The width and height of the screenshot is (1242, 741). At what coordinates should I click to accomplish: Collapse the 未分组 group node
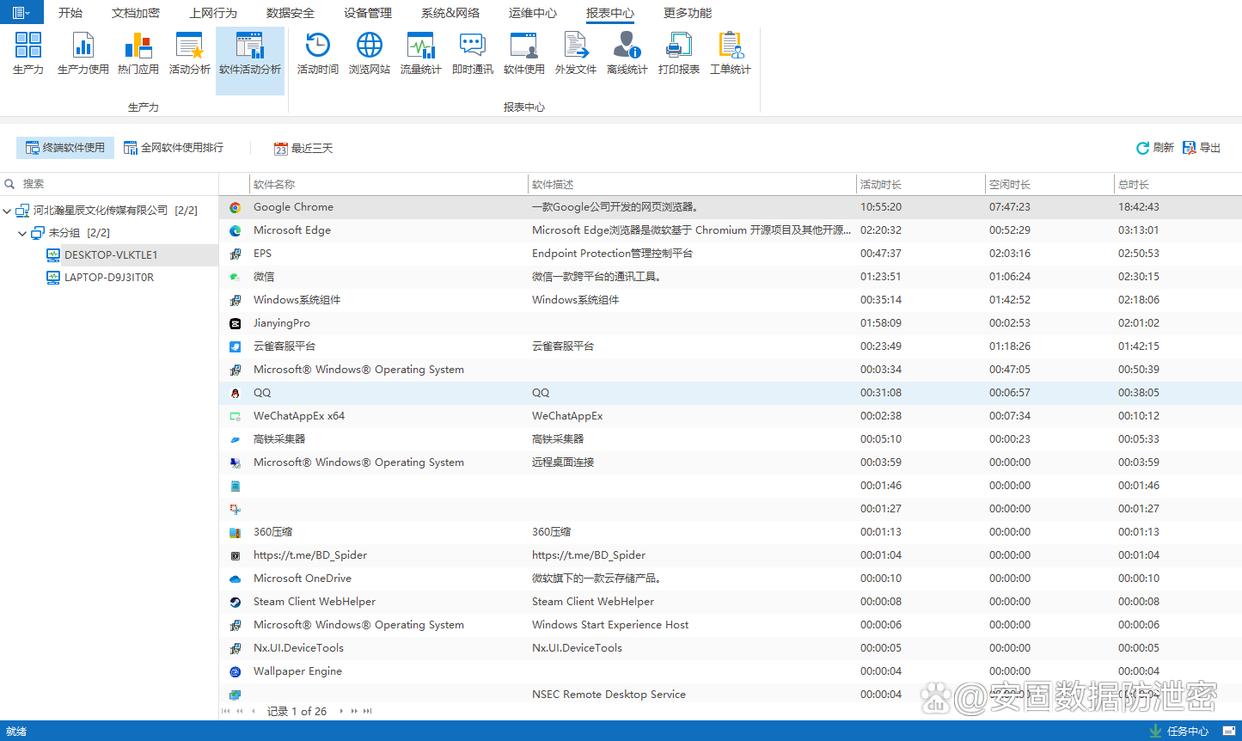pyautogui.click(x=23, y=233)
